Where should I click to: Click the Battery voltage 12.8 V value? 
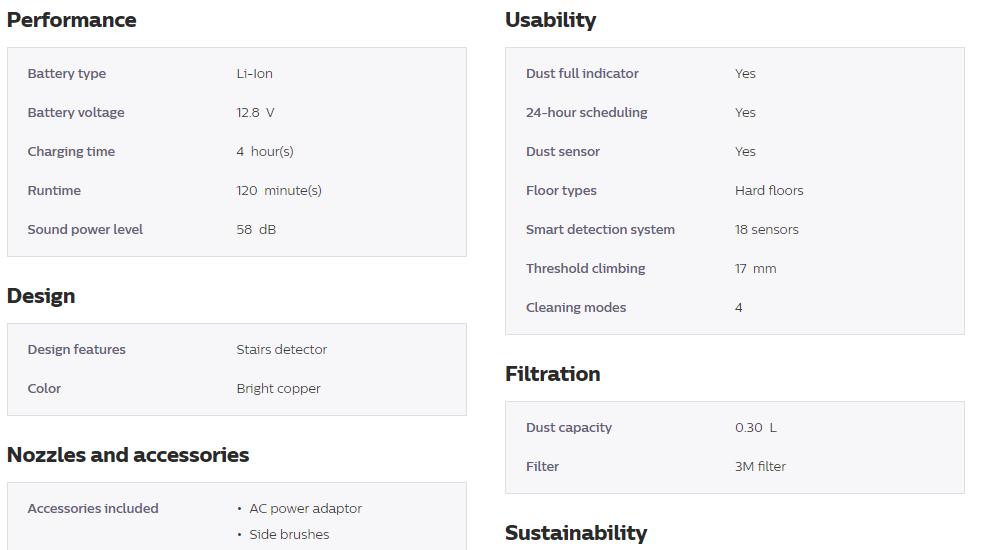click(255, 112)
